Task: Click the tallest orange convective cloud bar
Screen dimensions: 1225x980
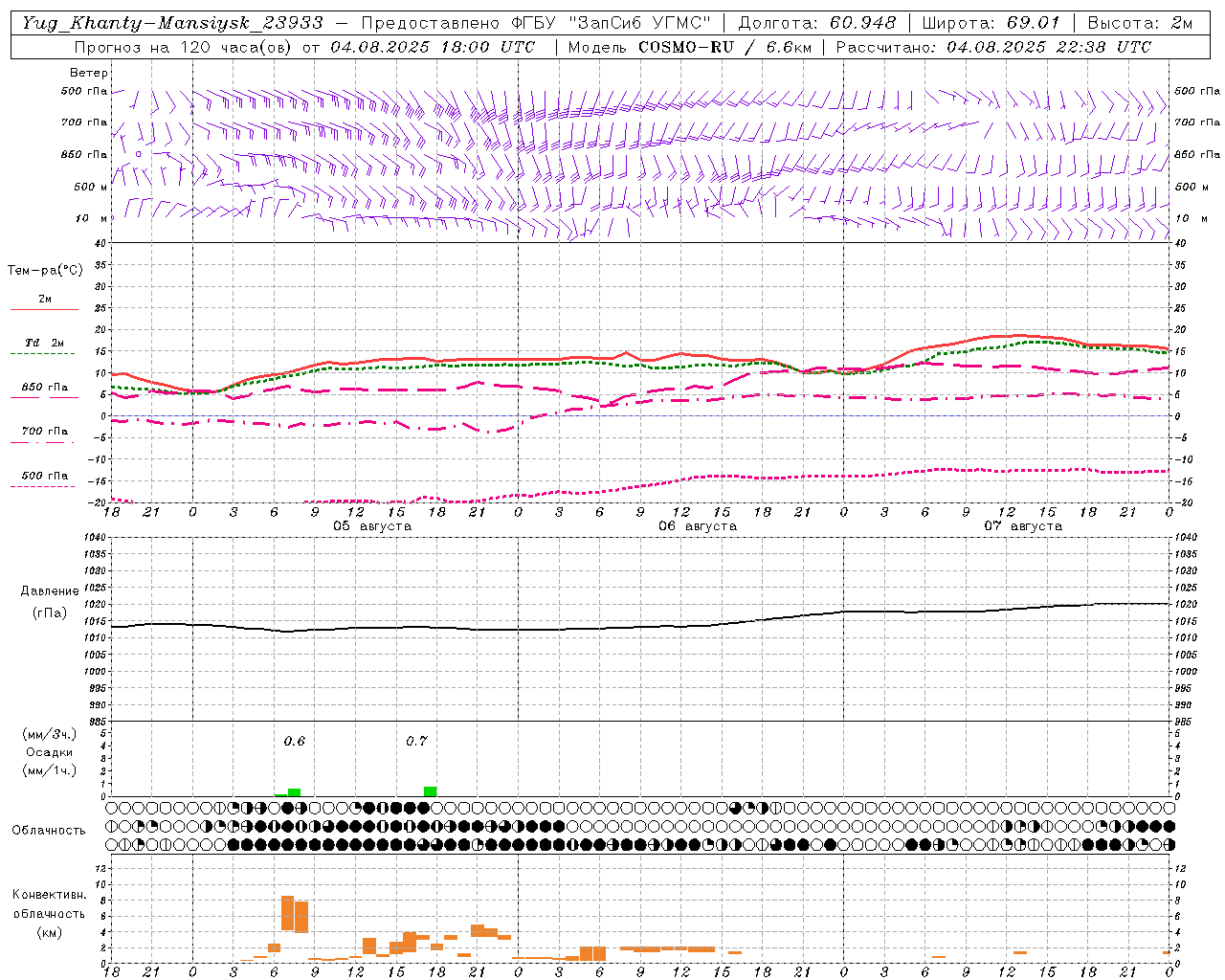Action: coord(287,913)
